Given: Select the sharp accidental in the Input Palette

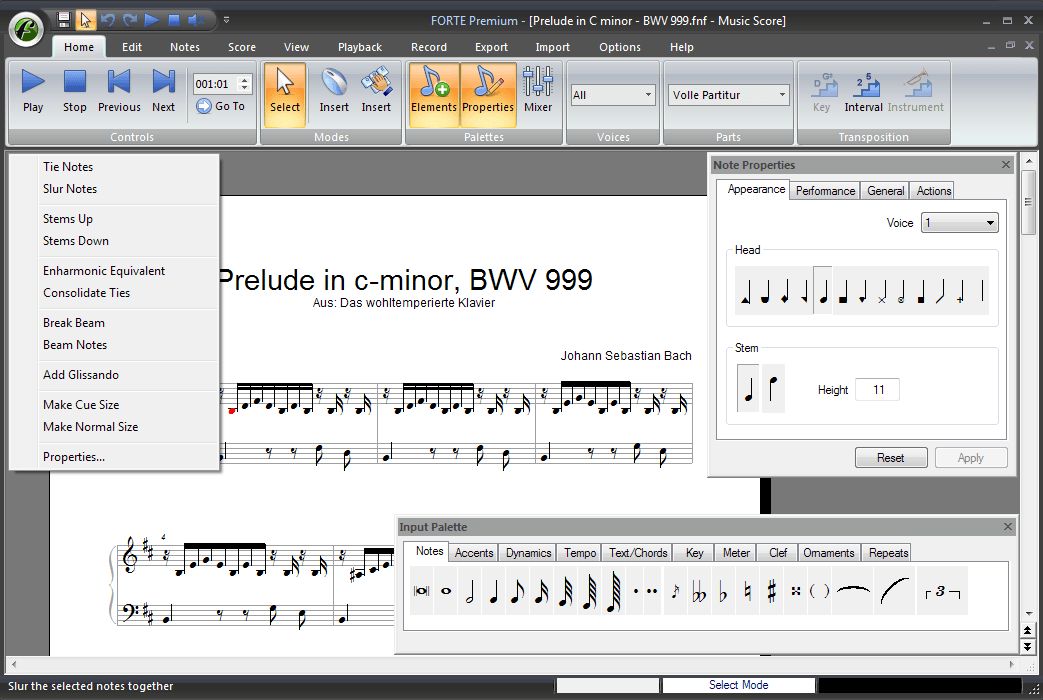Looking at the screenshot, I should (x=772, y=590).
